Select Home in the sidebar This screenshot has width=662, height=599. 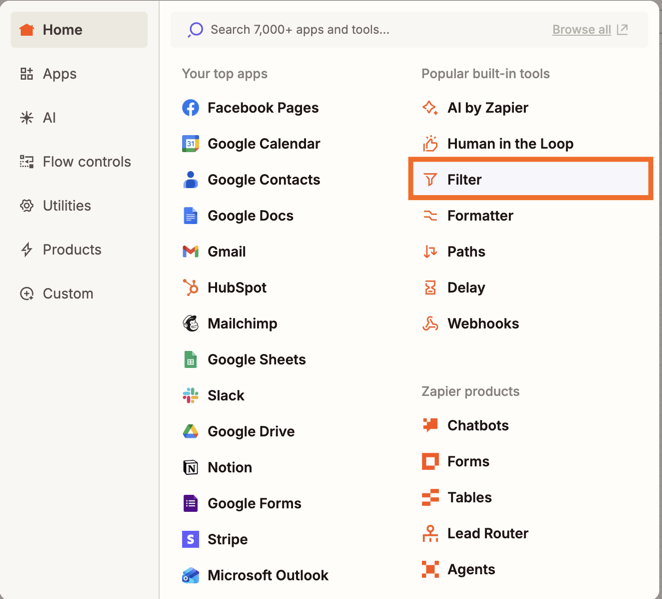pyautogui.click(x=79, y=30)
